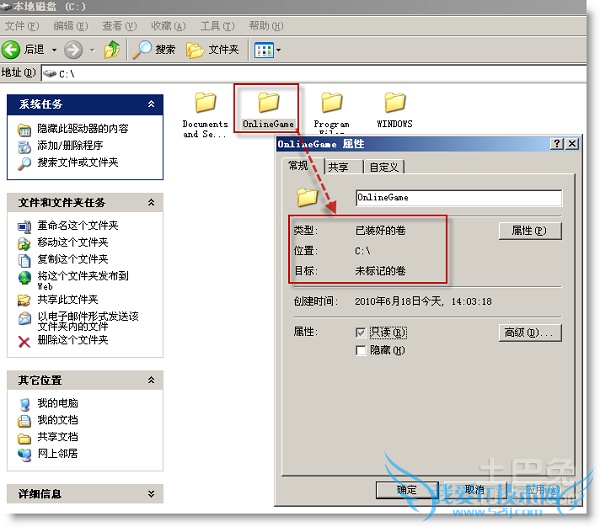Click the 未标记的卷 target value
Image resolution: width=600 pixels, height=527 pixels.
click(380, 271)
